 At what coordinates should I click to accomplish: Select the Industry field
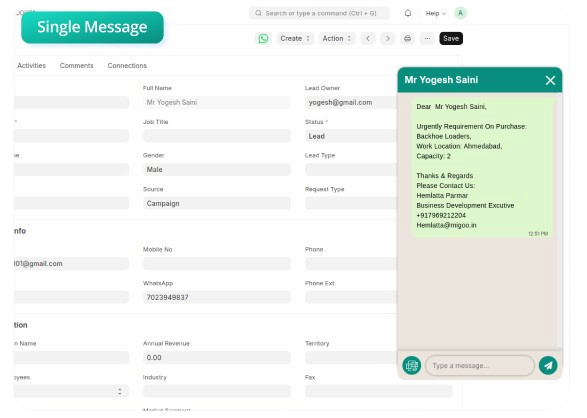[216, 391]
